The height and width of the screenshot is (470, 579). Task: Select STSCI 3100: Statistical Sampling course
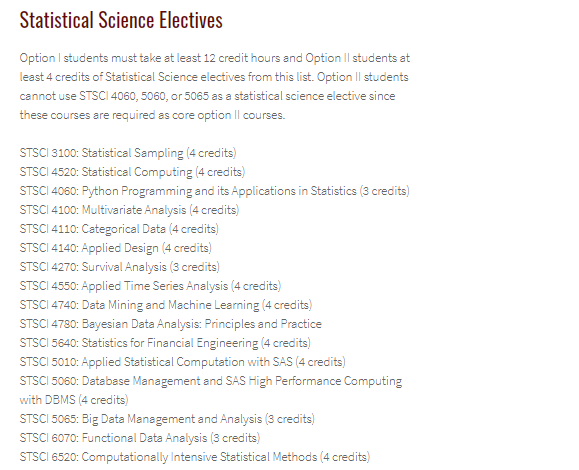click(x=128, y=153)
